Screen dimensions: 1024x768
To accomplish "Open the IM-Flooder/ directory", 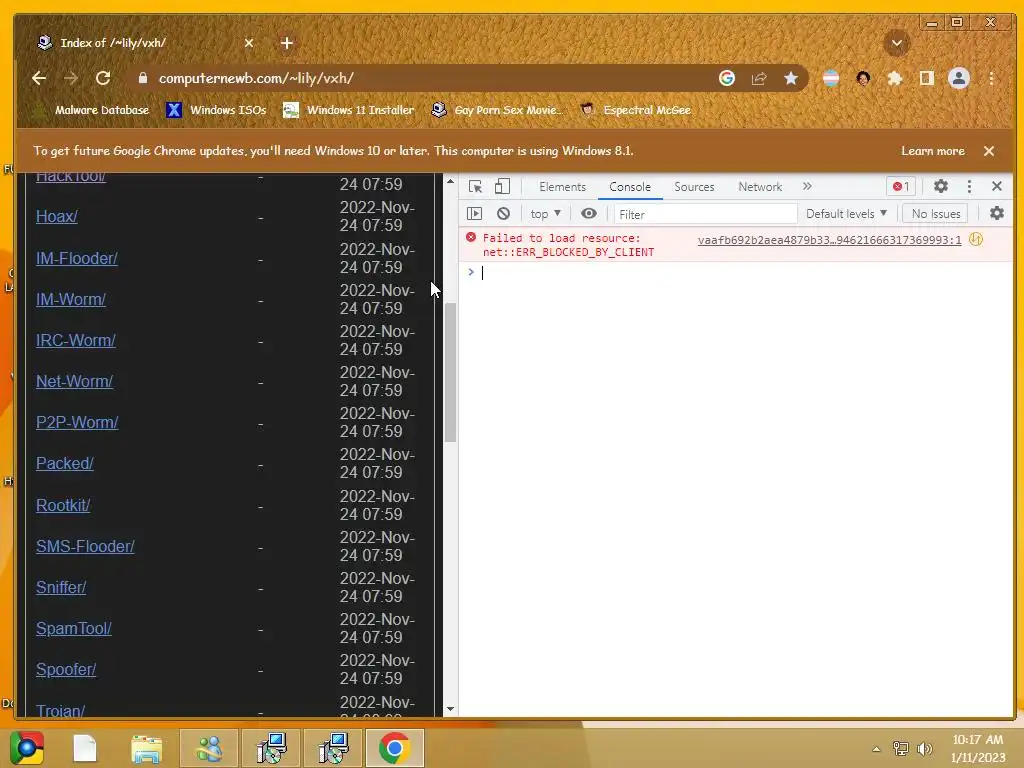I will pyautogui.click(x=76, y=259).
